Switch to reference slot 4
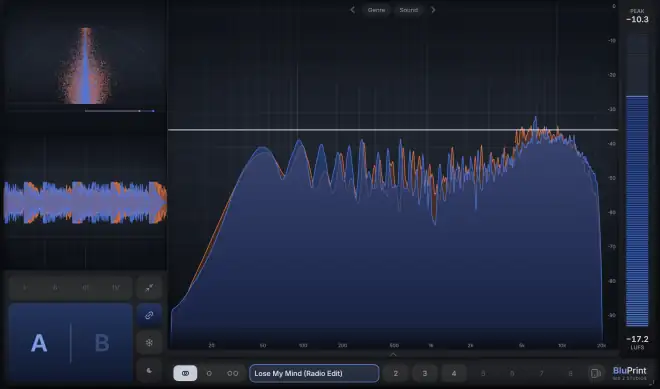 point(454,373)
